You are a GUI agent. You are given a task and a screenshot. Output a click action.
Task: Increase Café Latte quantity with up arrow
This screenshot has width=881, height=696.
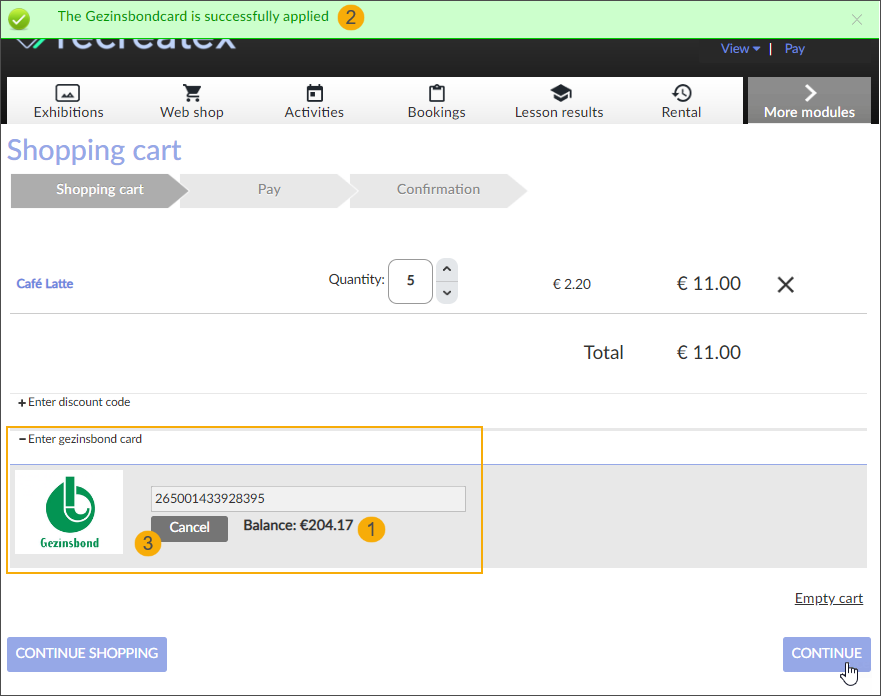pos(448,270)
